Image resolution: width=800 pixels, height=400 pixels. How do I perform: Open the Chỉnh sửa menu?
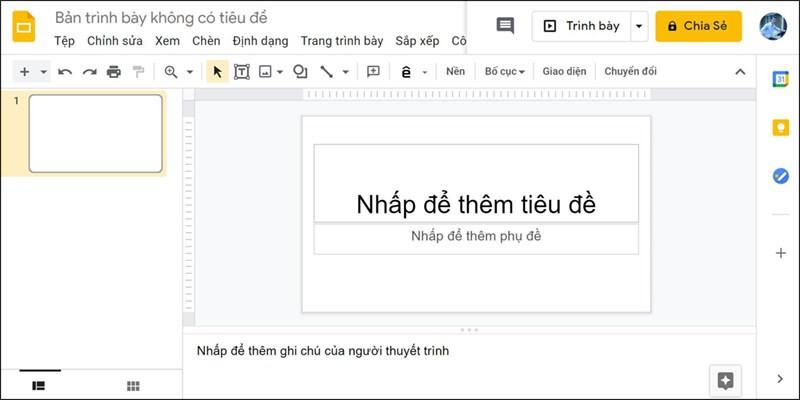click(x=115, y=41)
